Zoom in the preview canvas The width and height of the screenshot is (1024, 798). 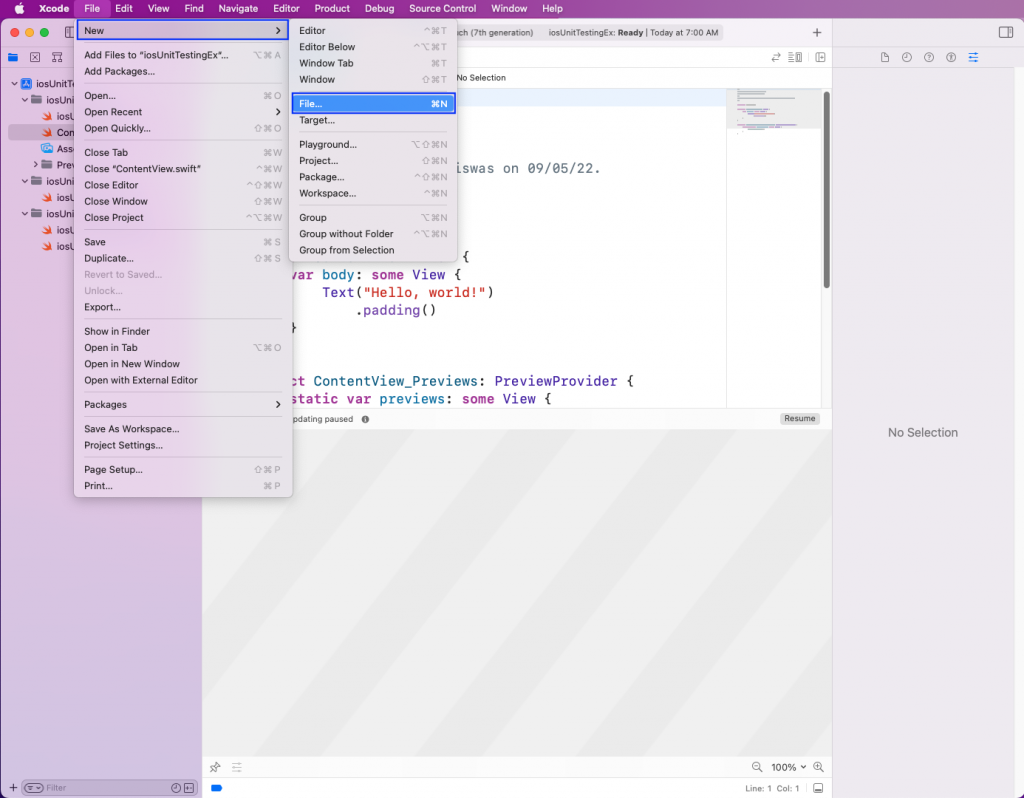(818, 767)
